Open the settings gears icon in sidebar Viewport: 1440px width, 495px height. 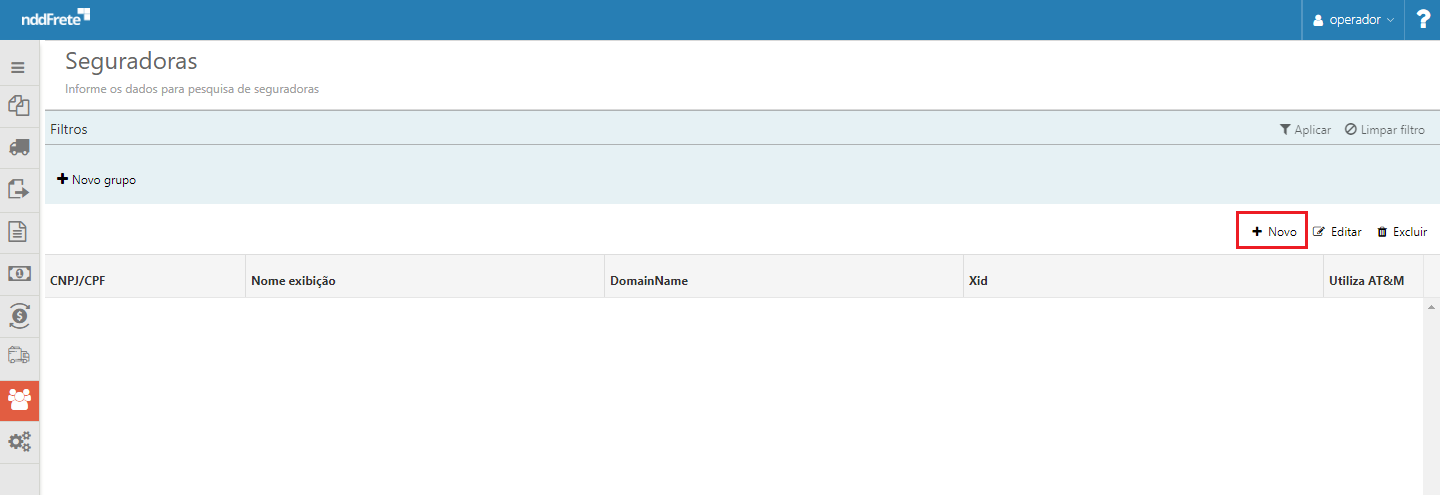pyautogui.click(x=19, y=441)
